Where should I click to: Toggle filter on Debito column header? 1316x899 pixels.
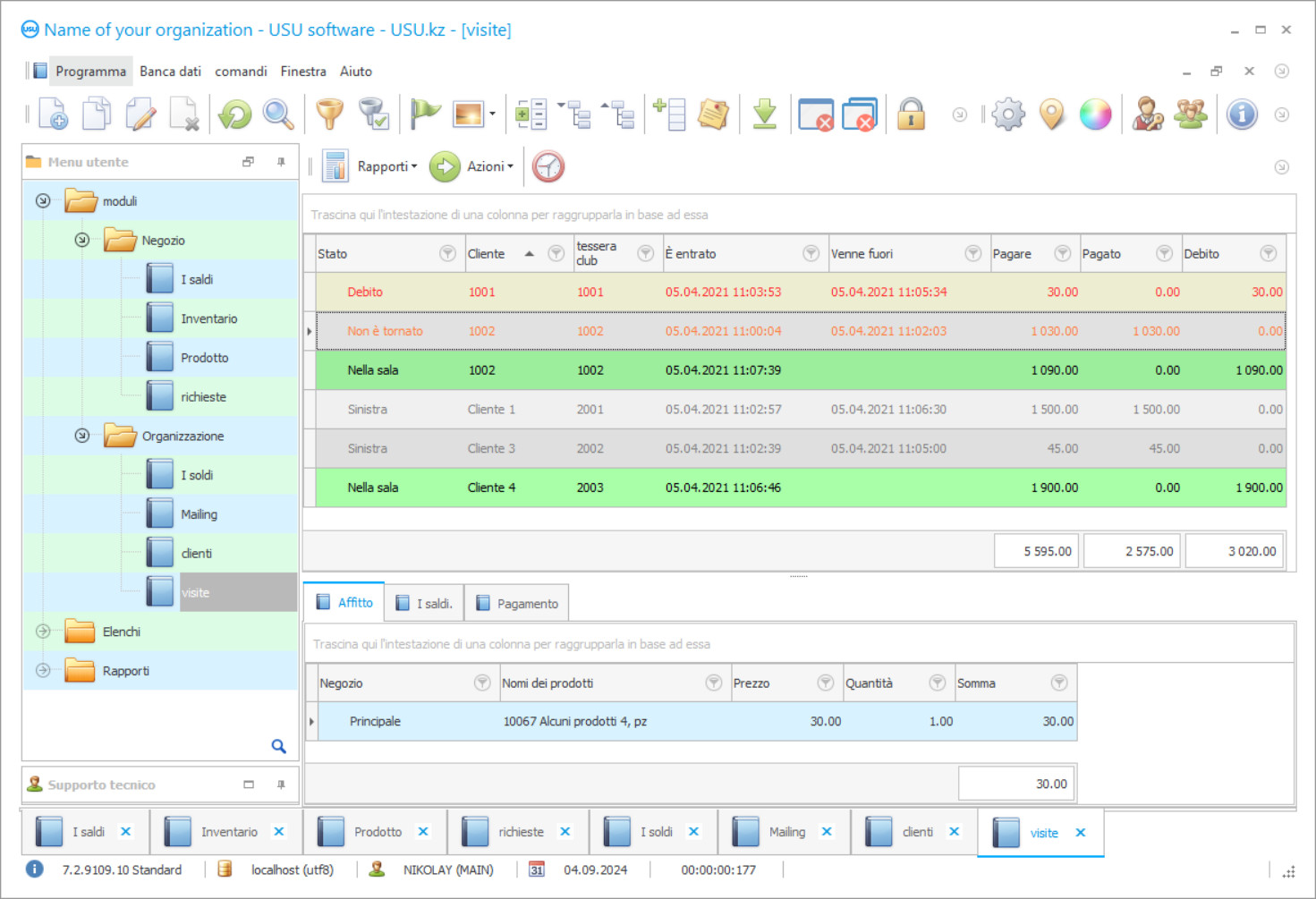tap(1268, 254)
